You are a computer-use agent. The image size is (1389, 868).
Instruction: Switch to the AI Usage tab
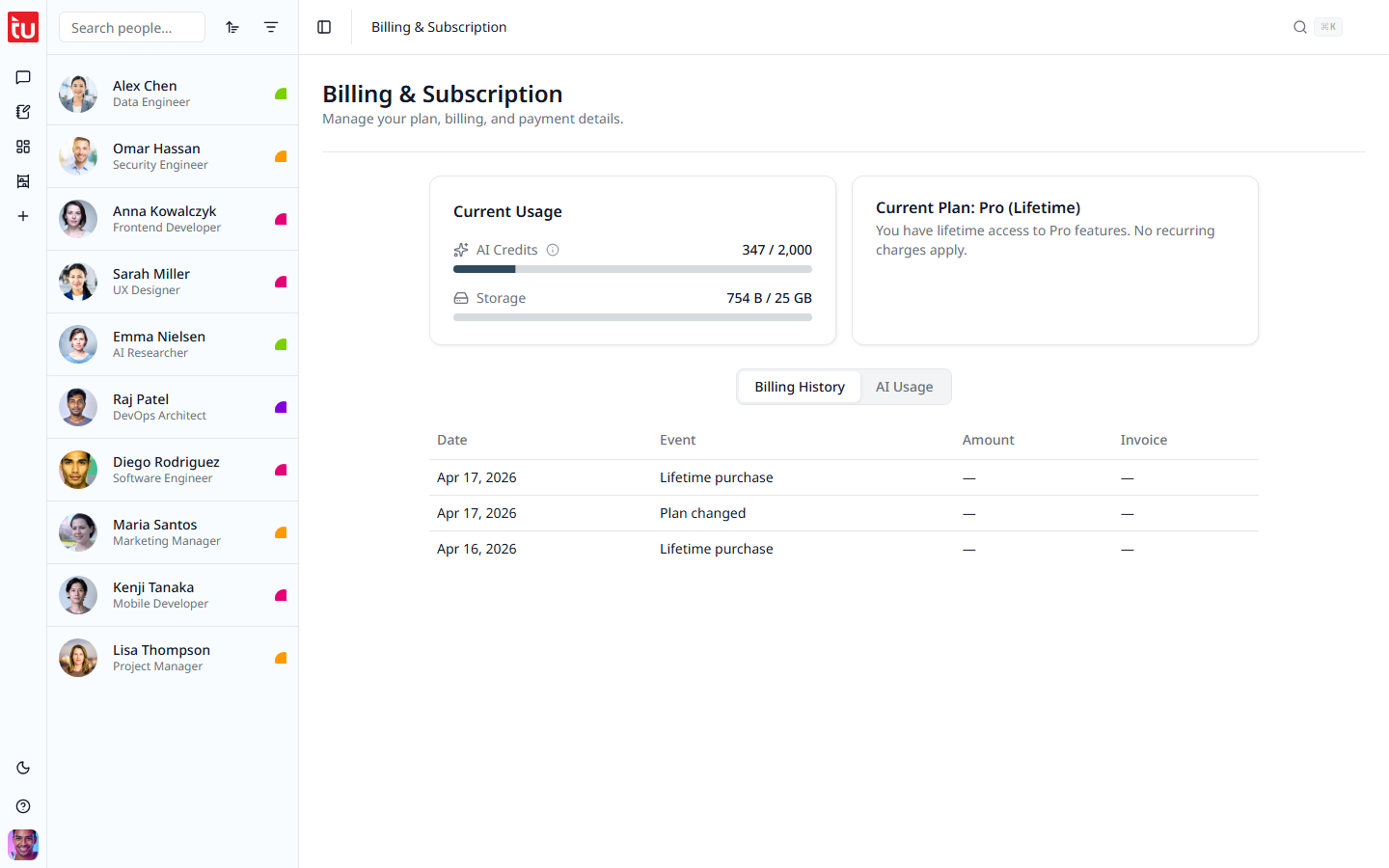(905, 387)
